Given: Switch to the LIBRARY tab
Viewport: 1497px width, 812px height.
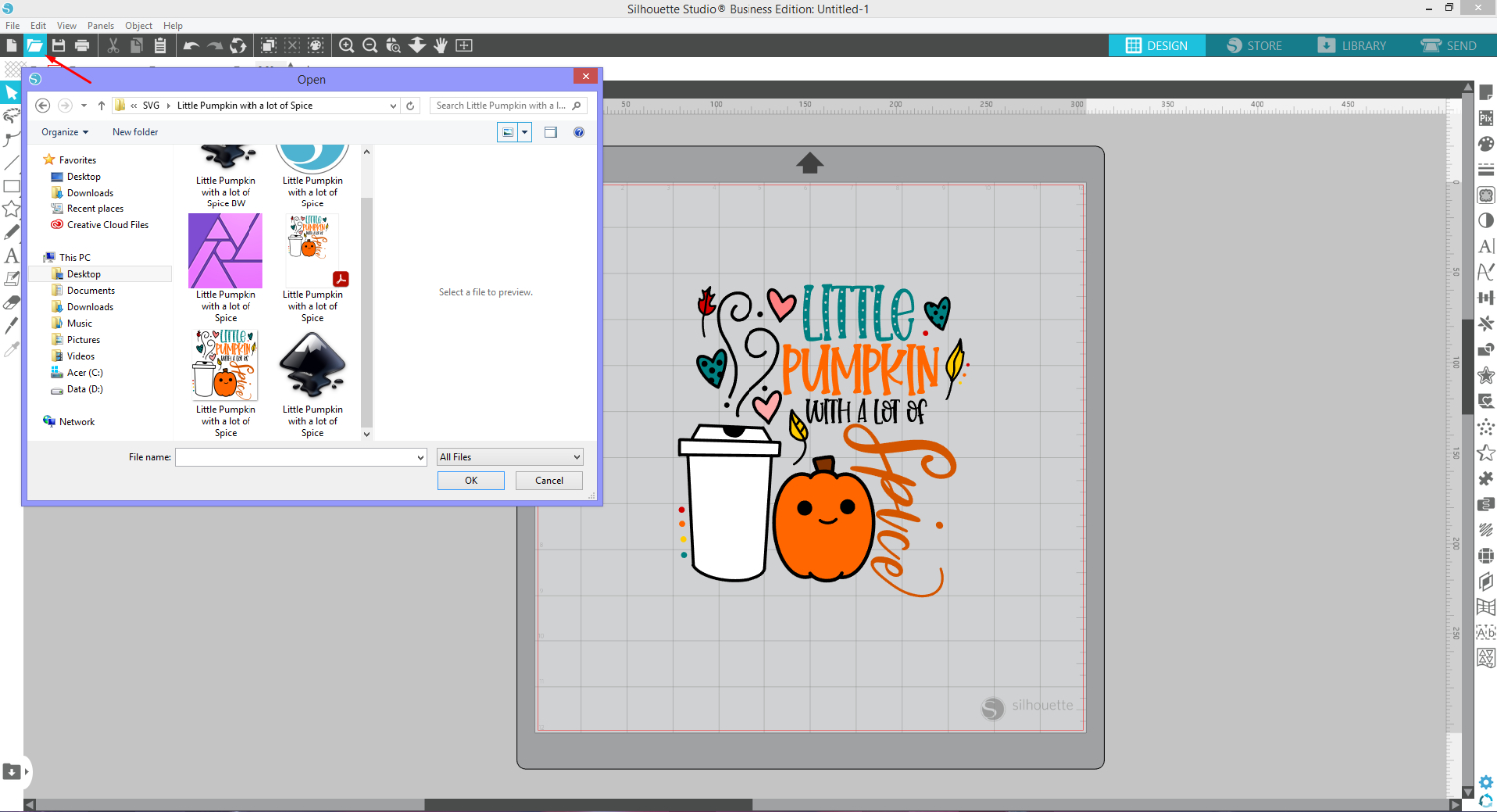Looking at the screenshot, I should coord(1352,45).
